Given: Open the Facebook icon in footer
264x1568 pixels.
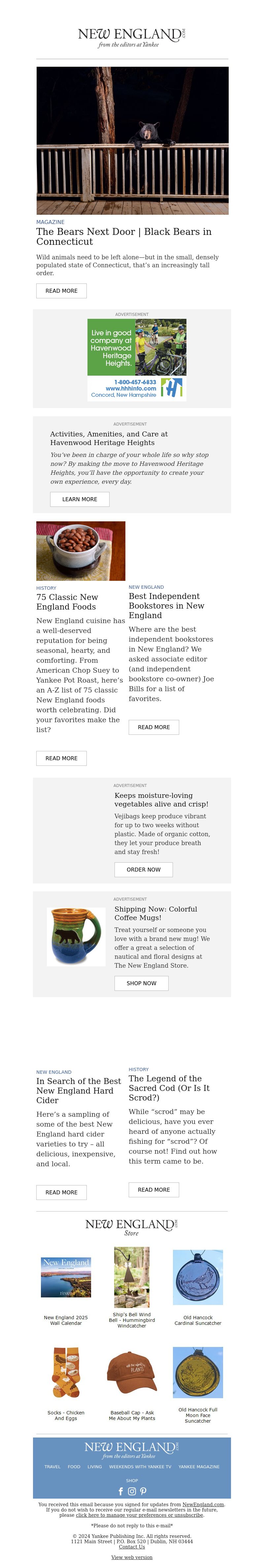Looking at the screenshot, I should click(x=120, y=1491).
